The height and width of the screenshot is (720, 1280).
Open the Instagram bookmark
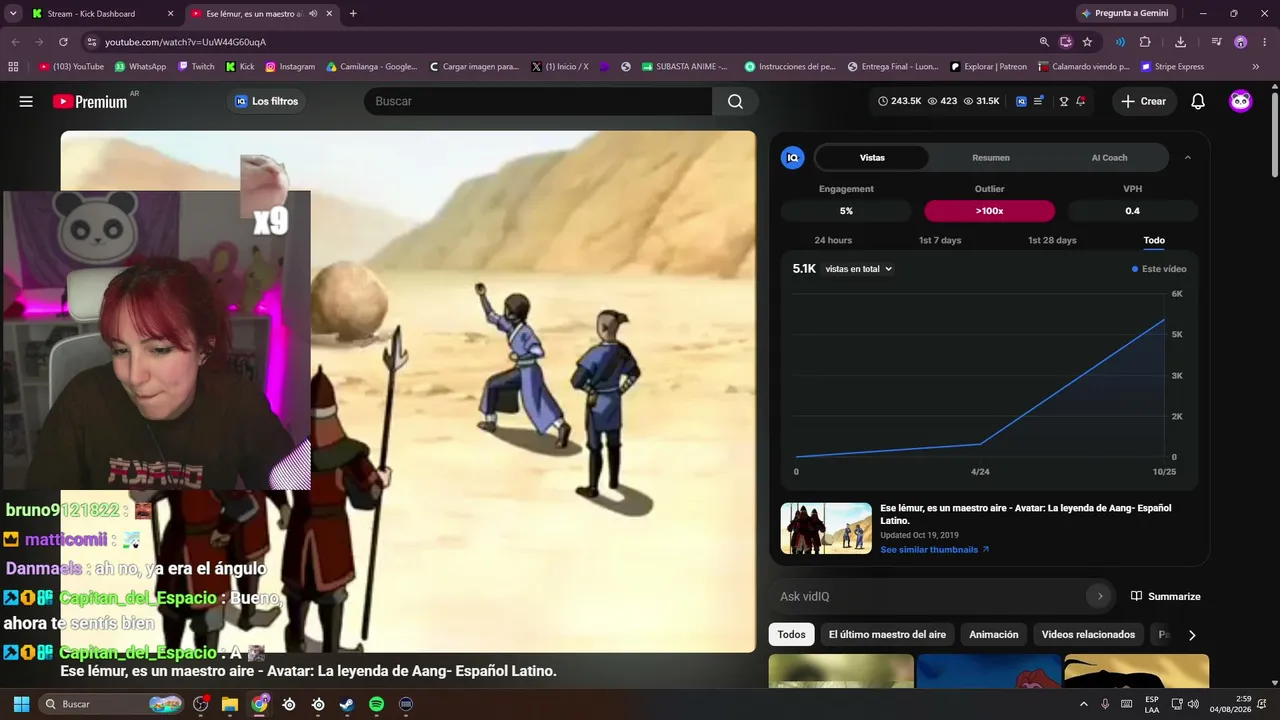pyautogui.click(x=290, y=67)
